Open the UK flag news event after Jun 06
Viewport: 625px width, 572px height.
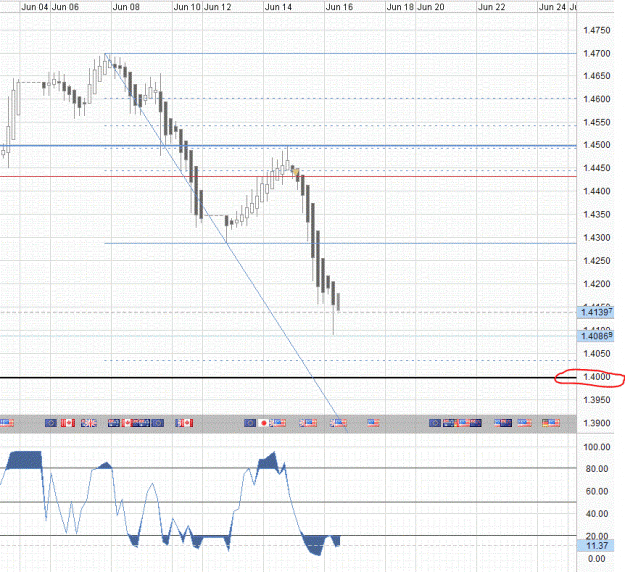(89, 423)
